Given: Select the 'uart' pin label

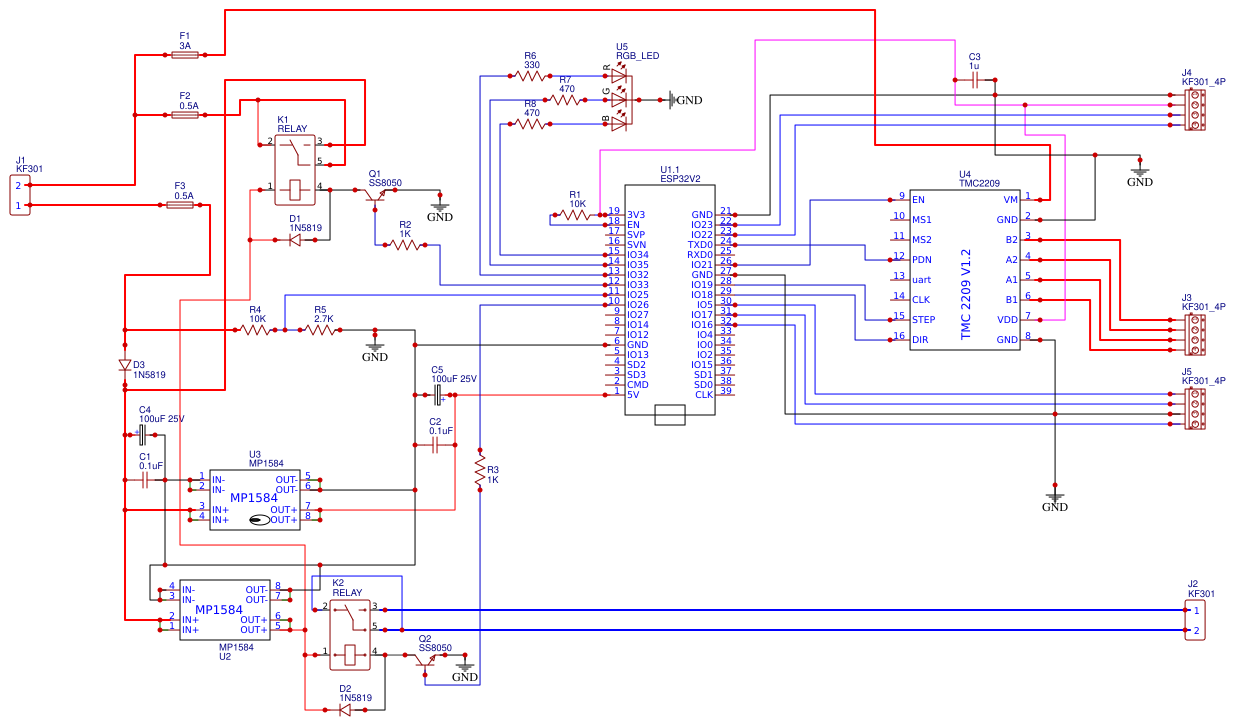Looking at the screenshot, I should (922, 279).
